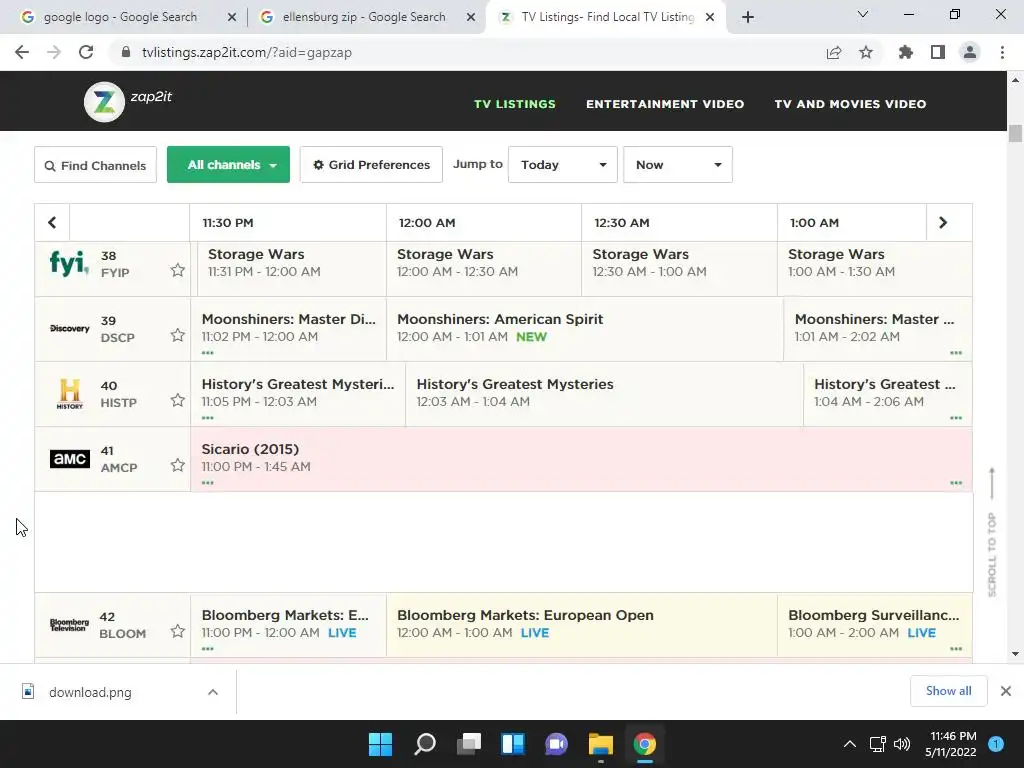
Task: Favorite the HISTP channel 40 star
Action: [x=178, y=400]
